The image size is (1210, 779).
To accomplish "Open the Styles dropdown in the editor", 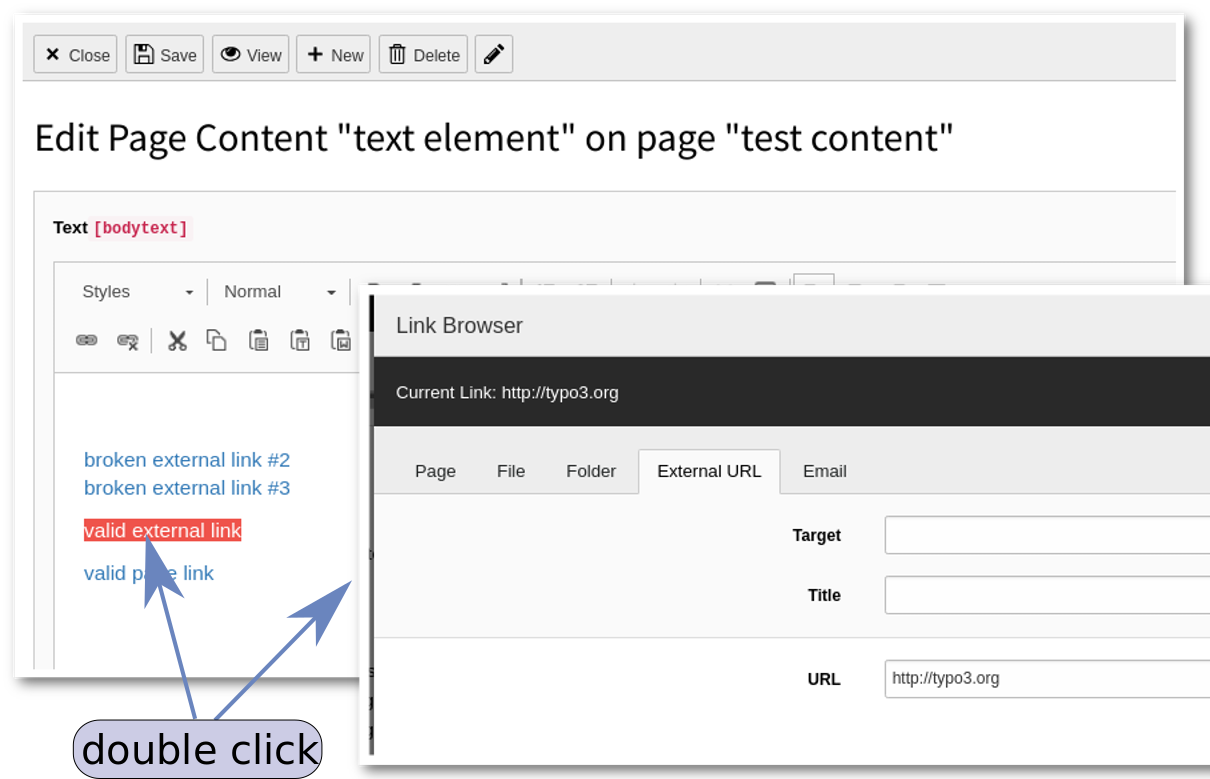I will (x=138, y=292).
